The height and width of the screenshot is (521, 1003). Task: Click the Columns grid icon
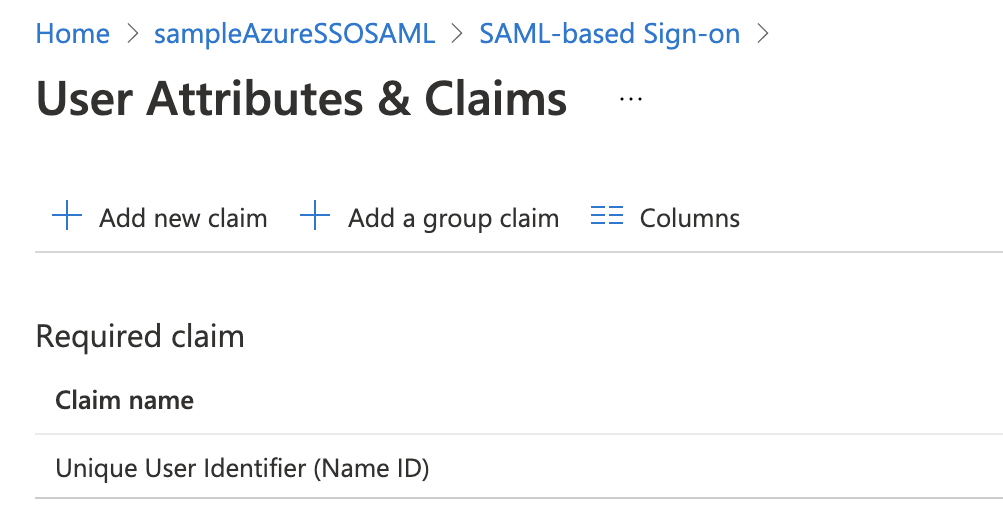[607, 217]
